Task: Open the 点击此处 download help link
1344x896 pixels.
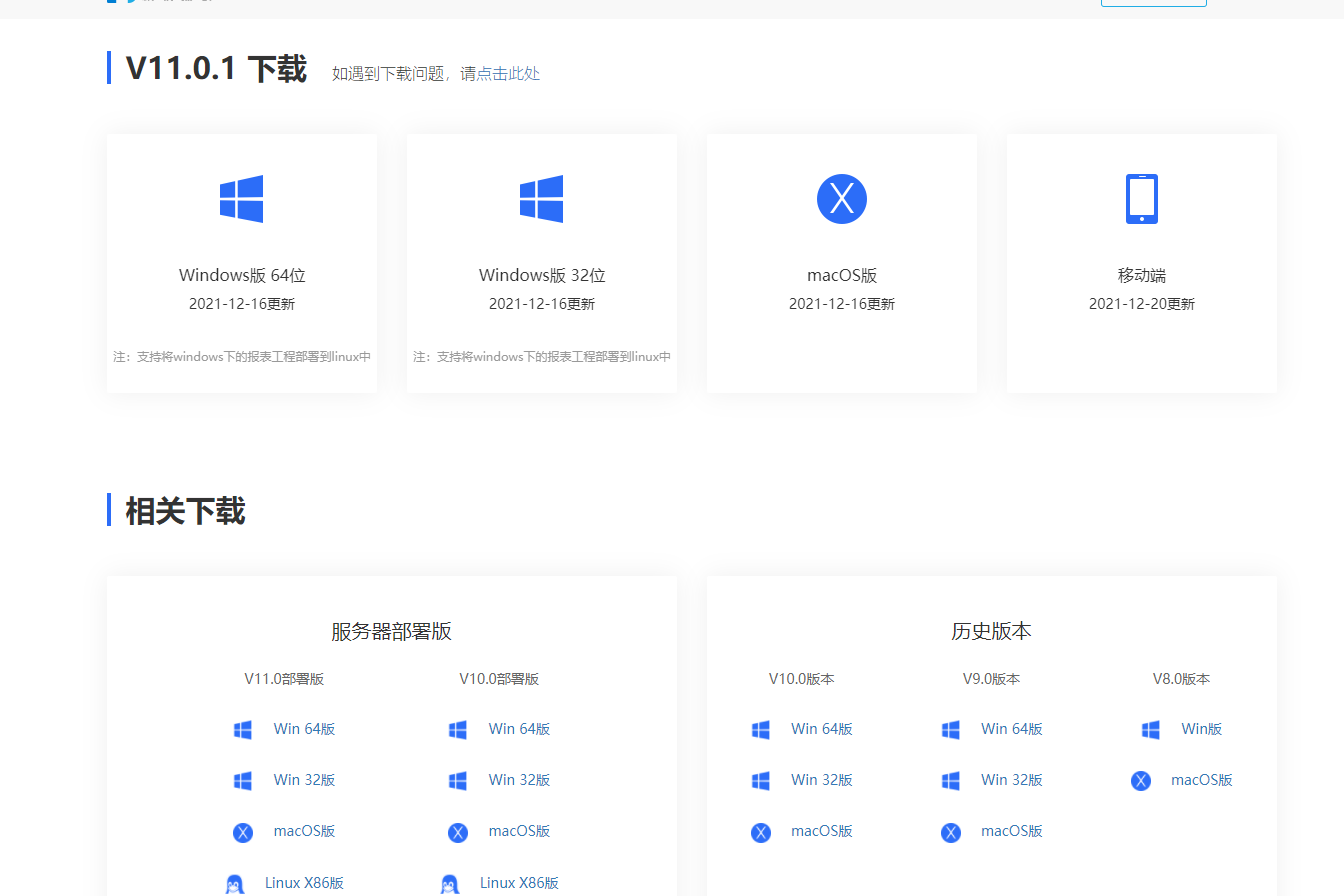Action: (512, 73)
